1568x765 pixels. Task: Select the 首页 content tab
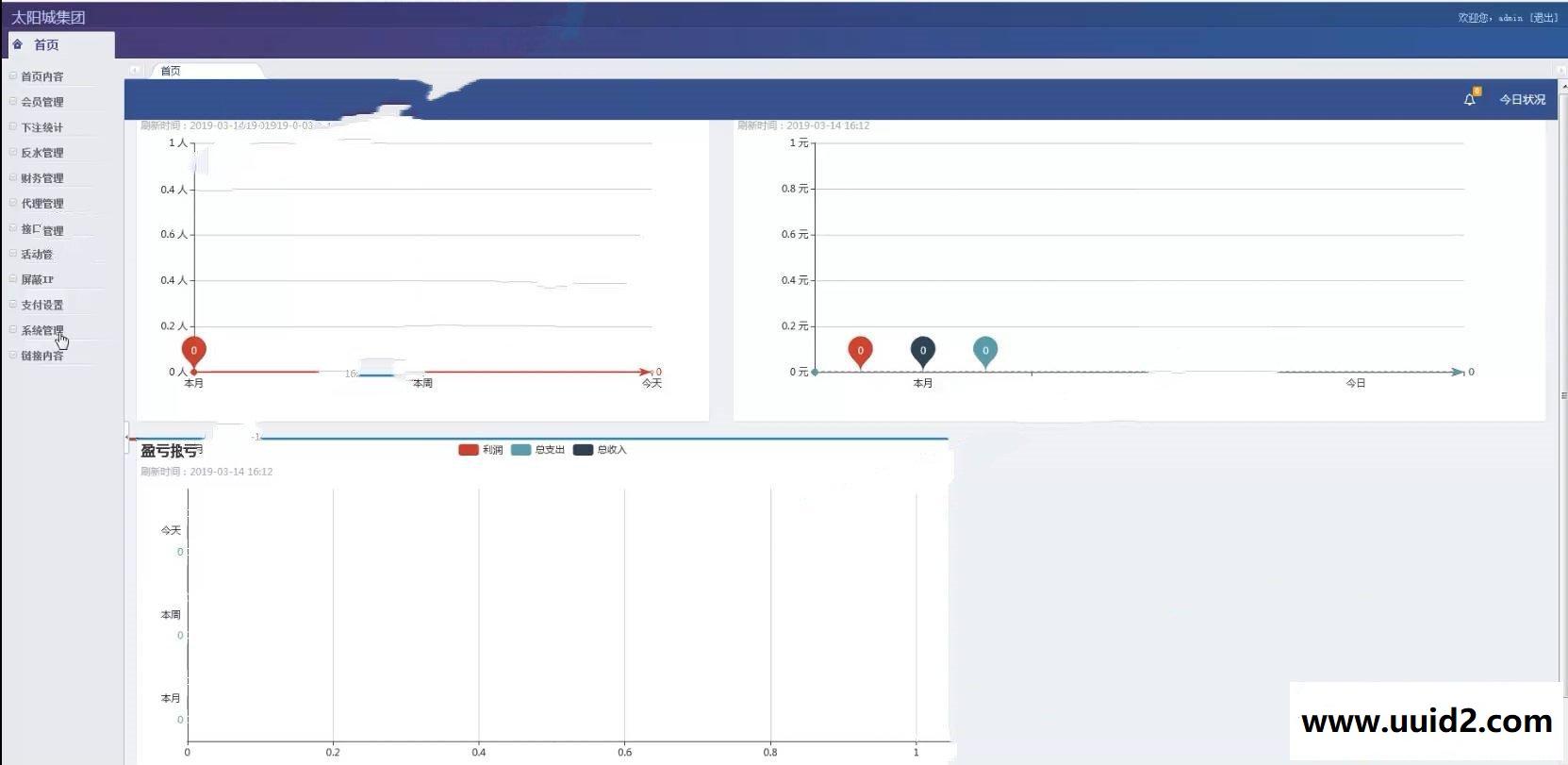point(171,71)
